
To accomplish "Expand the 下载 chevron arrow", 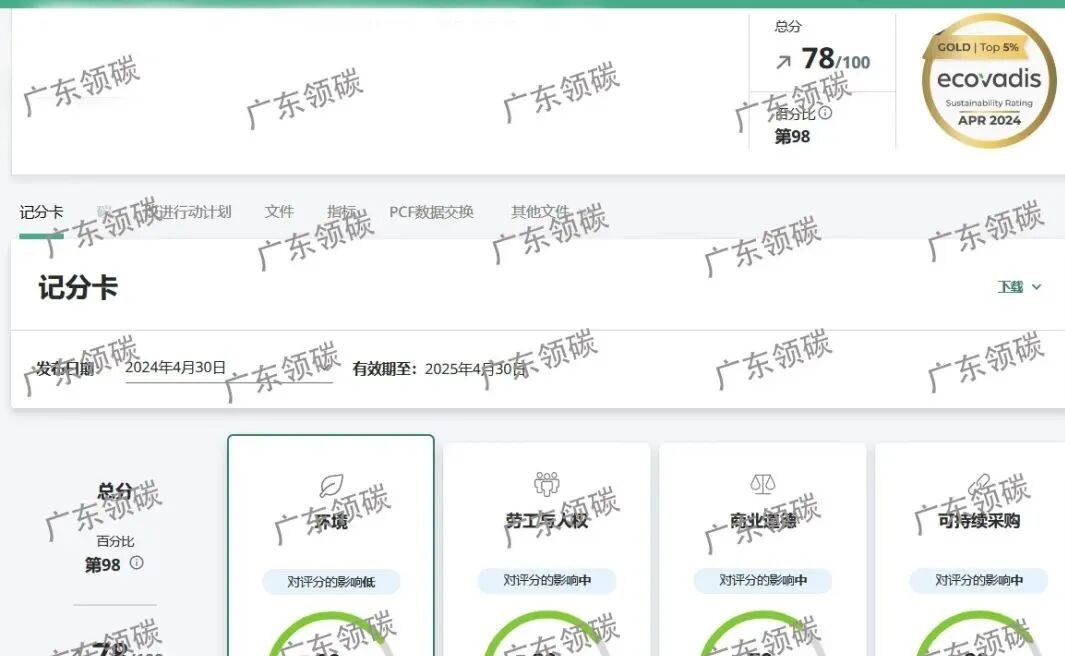I will [x=1038, y=287].
